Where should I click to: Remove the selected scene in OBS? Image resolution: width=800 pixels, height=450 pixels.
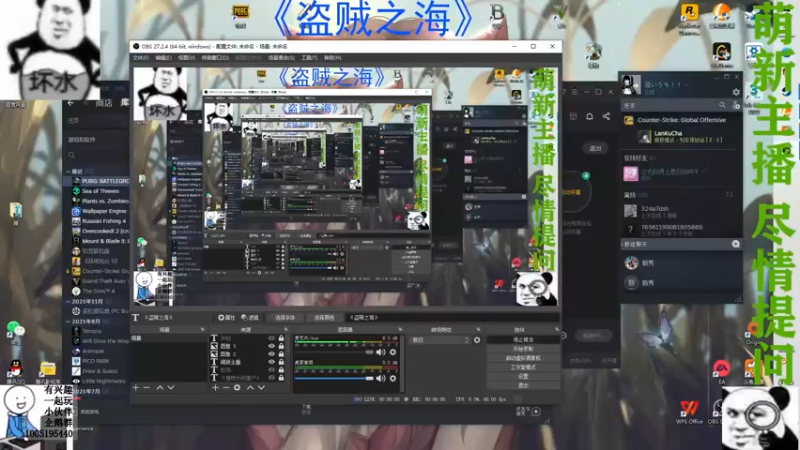147,388
